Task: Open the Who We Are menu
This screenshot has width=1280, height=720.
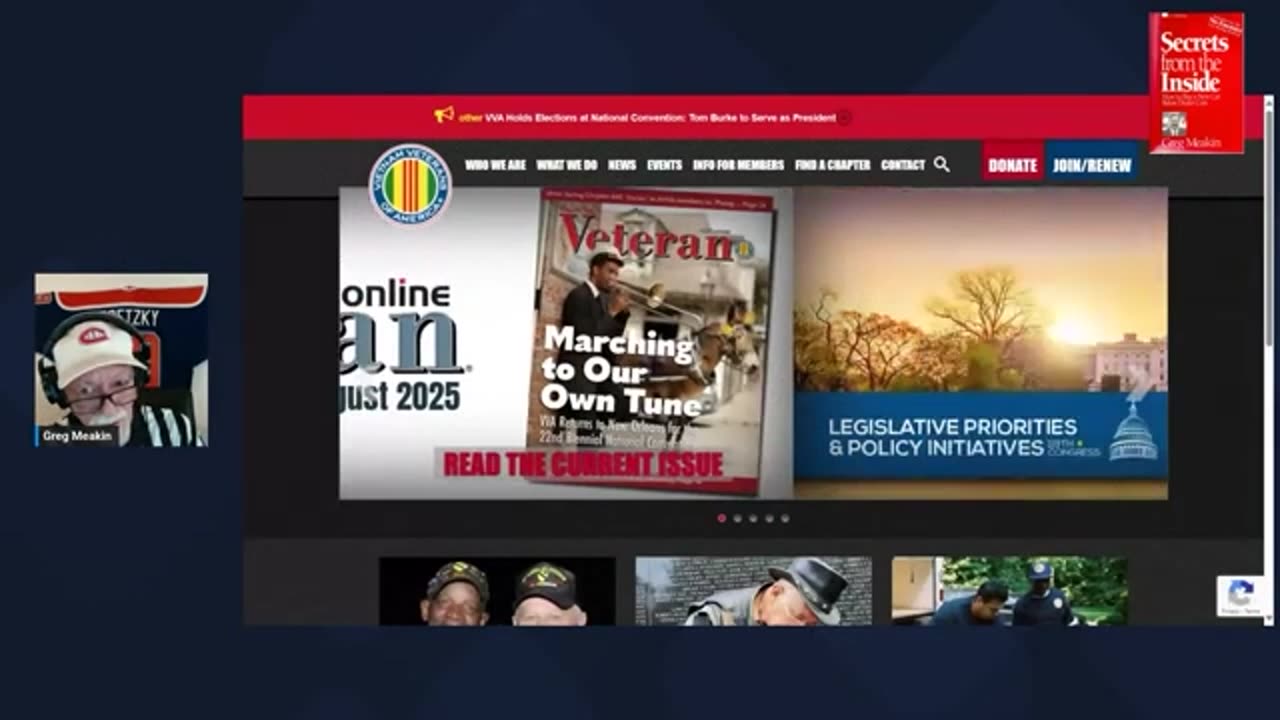Action: click(495, 165)
